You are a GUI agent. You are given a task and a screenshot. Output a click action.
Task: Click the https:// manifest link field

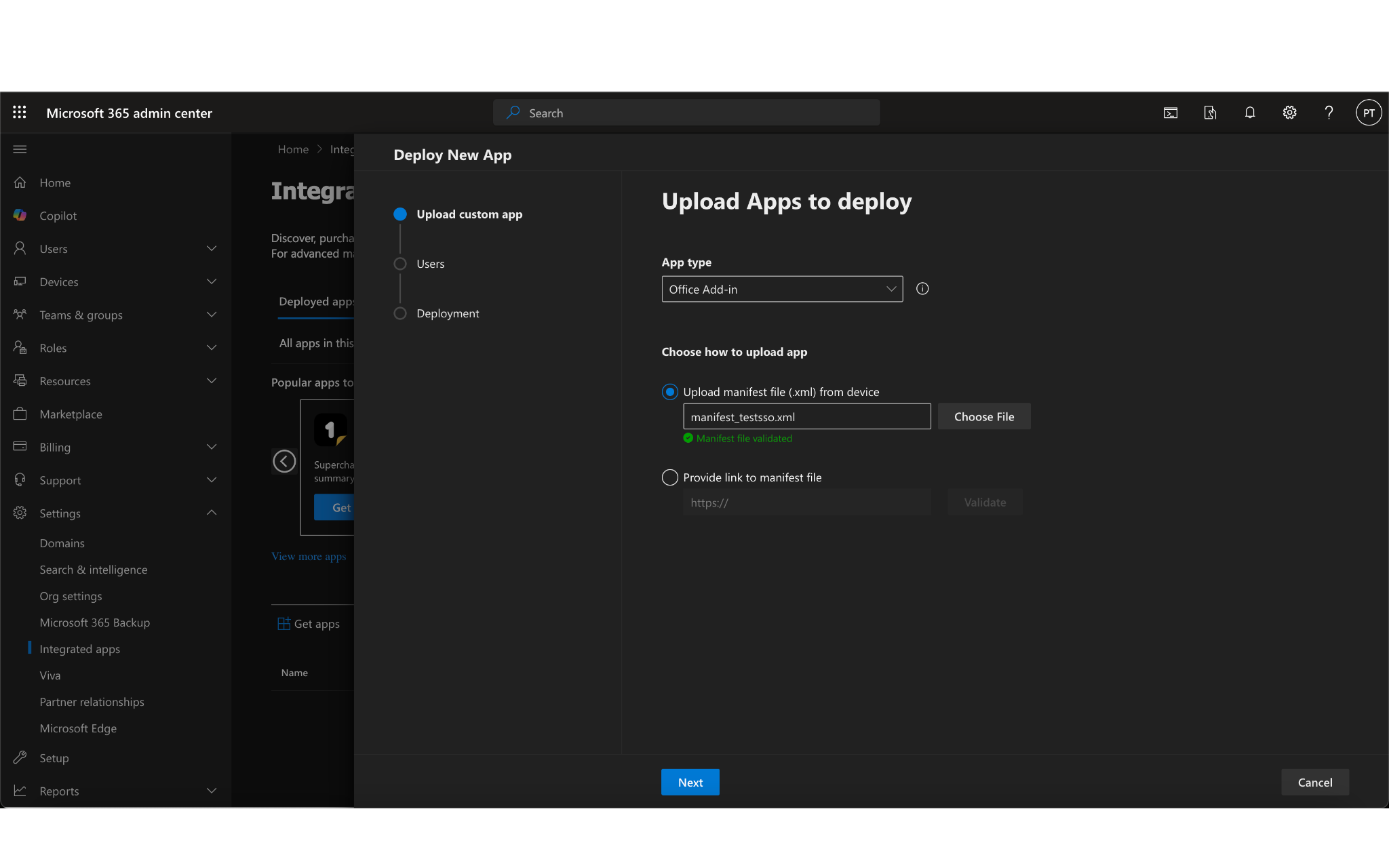coord(807,502)
